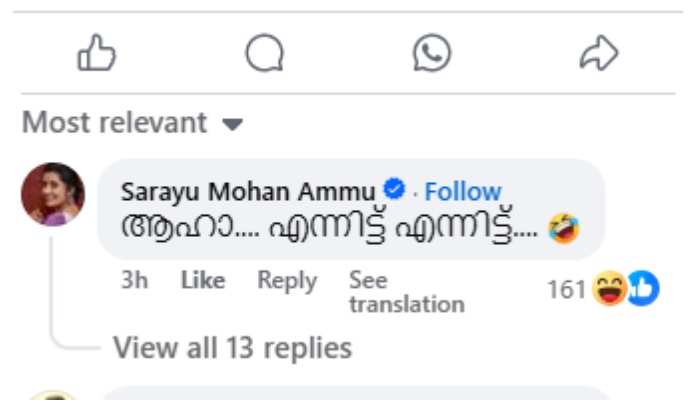The height and width of the screenshot is (400, 700).
Task: Follow Sarayu Mohan Ammu
Action: pos(463,191)
